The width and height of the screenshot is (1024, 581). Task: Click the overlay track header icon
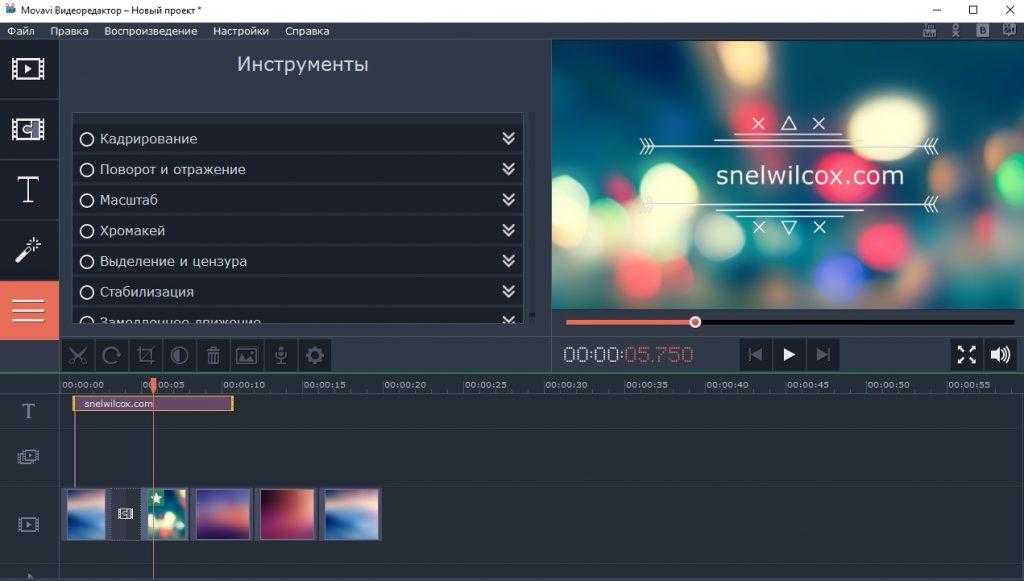pos(29,456)
